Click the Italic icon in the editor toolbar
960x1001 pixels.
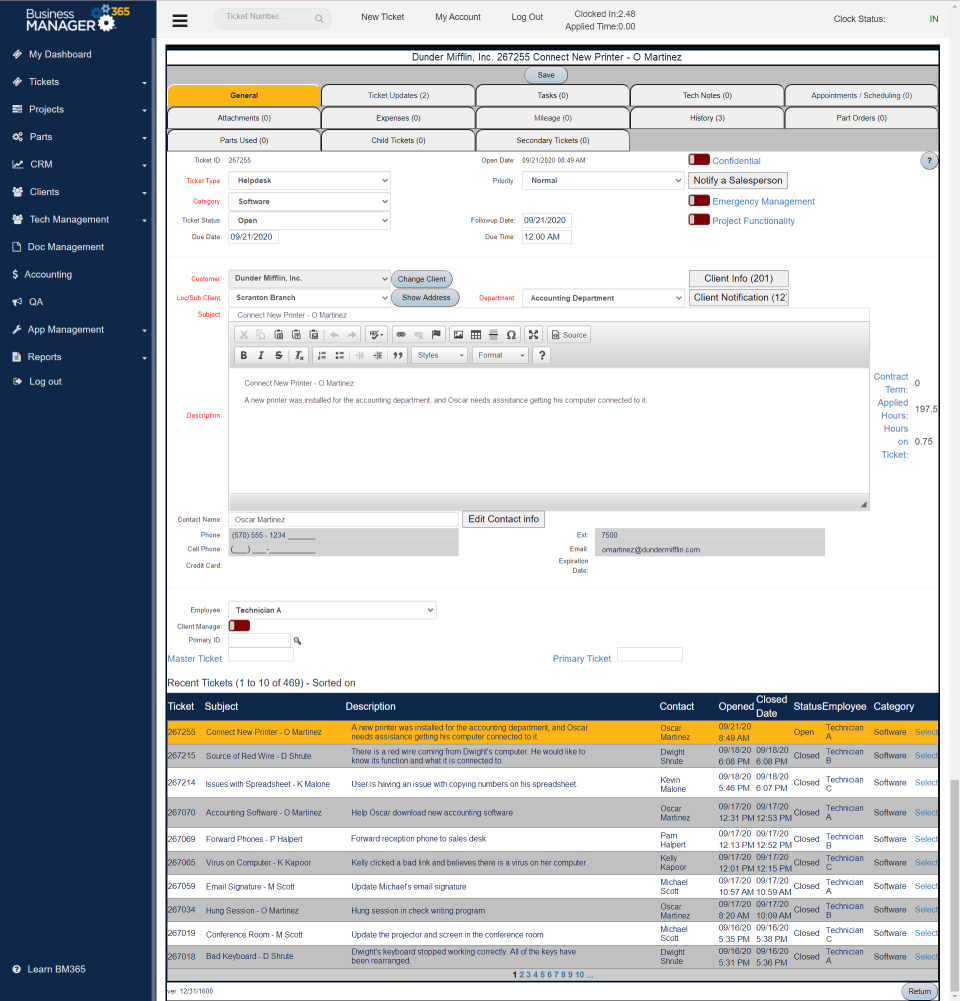[260, 355]
